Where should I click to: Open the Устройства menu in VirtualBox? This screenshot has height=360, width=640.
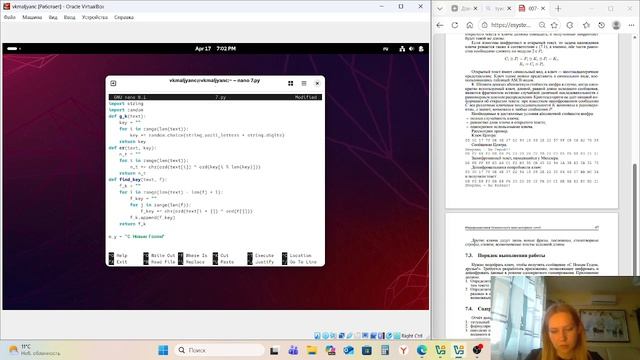point(95,17)
